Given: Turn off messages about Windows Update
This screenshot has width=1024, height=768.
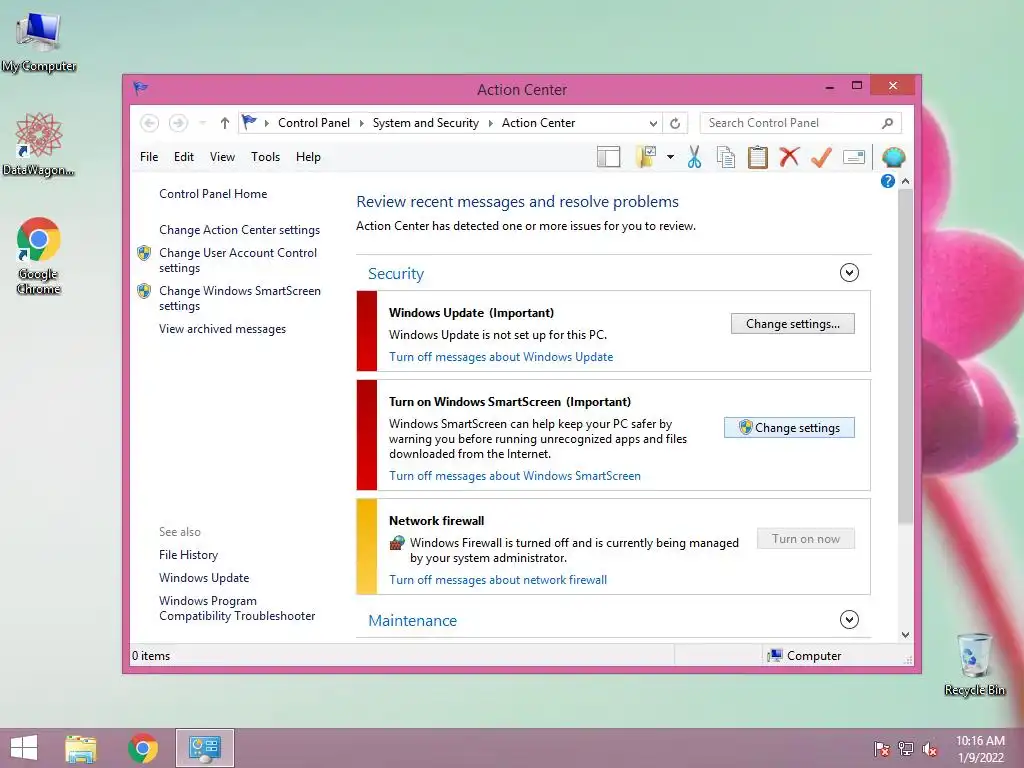Looking at the screenshot, I should pyautogui.click(x=501, y=357).
